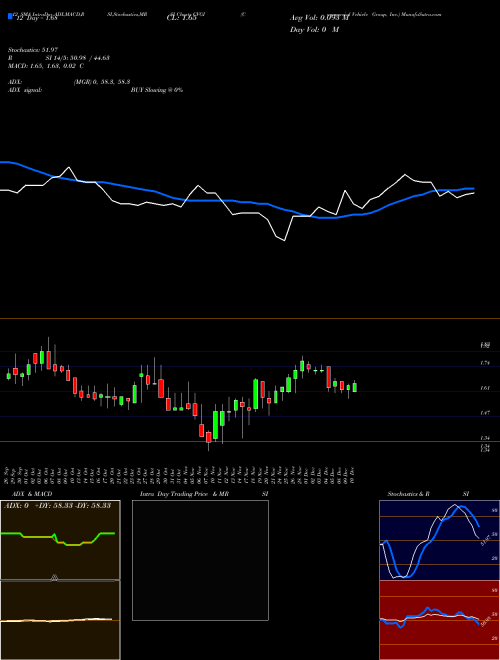Click the last green candlestick on the chart
This screenshot has height=660, width=500.
click(x=355, y=387)
